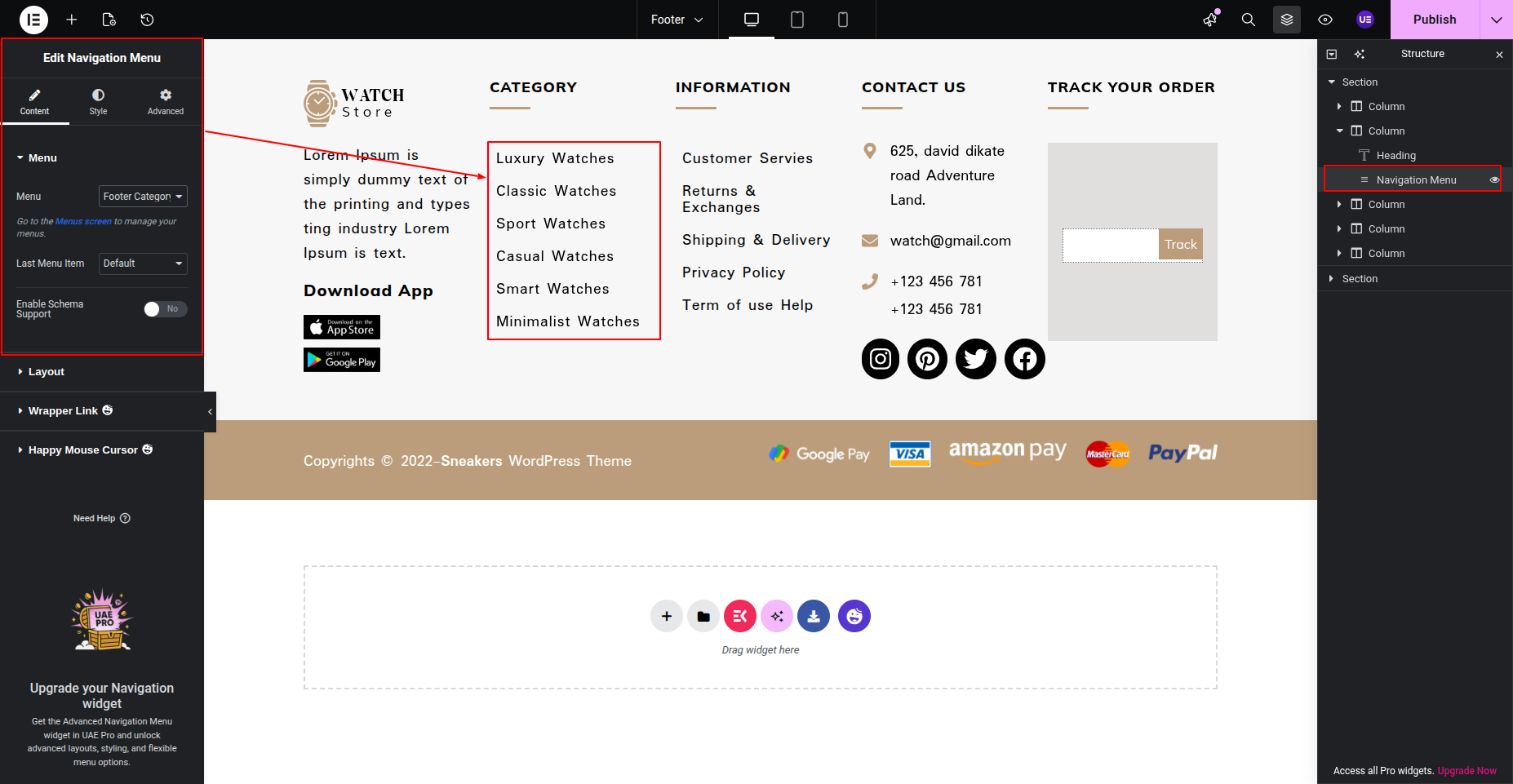Expand the Layout section
The width and height of the screenshot is (1513, 784).
(47, 372)
